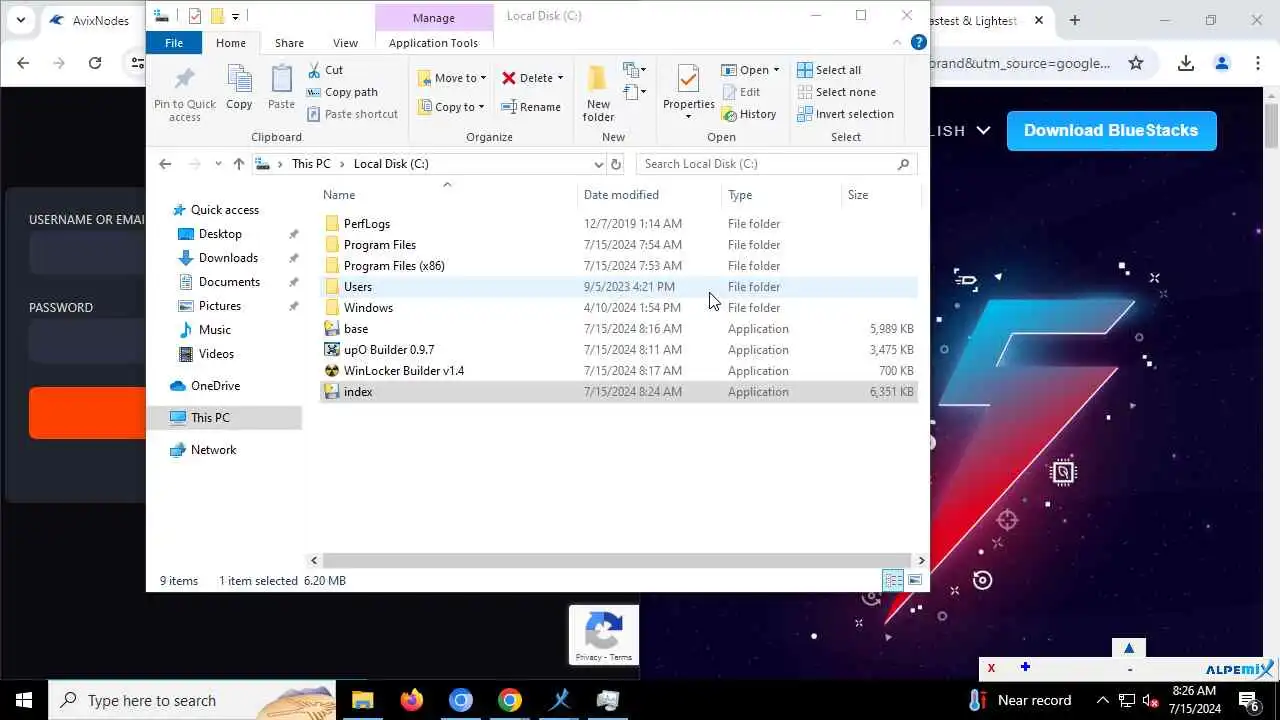Screen dimensions: 1280x720
Task: Click Download BlueStacks button in browser
Action: (x=1111, y=131)
